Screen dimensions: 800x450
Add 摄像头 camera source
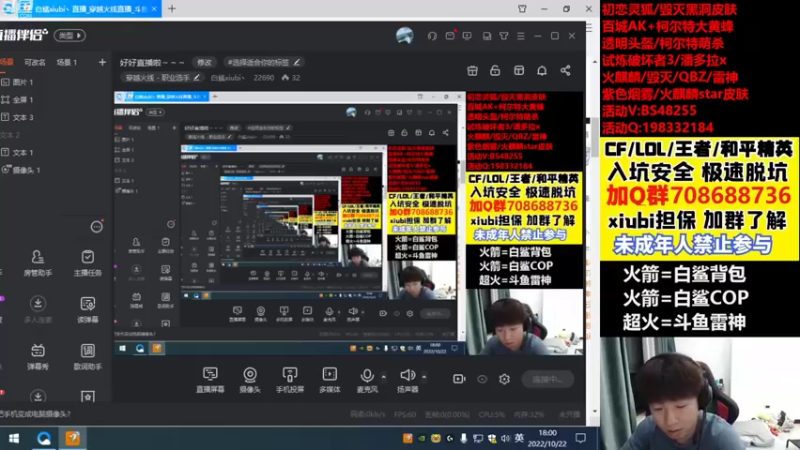250,380
